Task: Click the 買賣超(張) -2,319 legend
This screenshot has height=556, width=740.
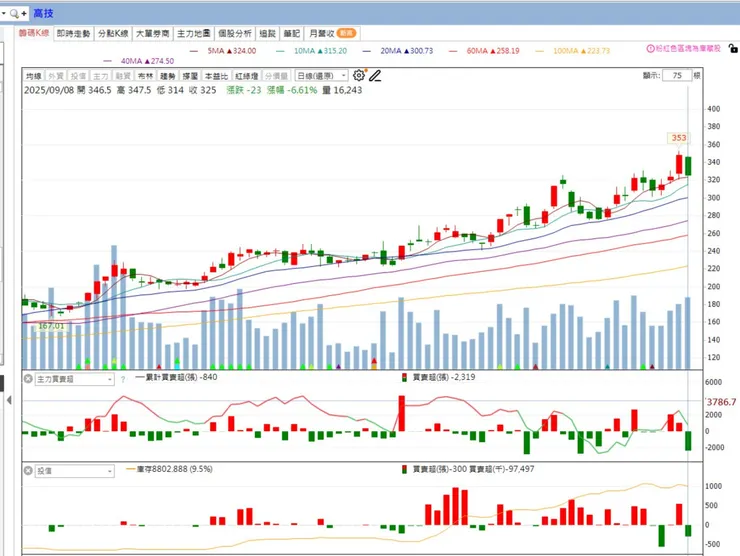Action: click(439, 377)
